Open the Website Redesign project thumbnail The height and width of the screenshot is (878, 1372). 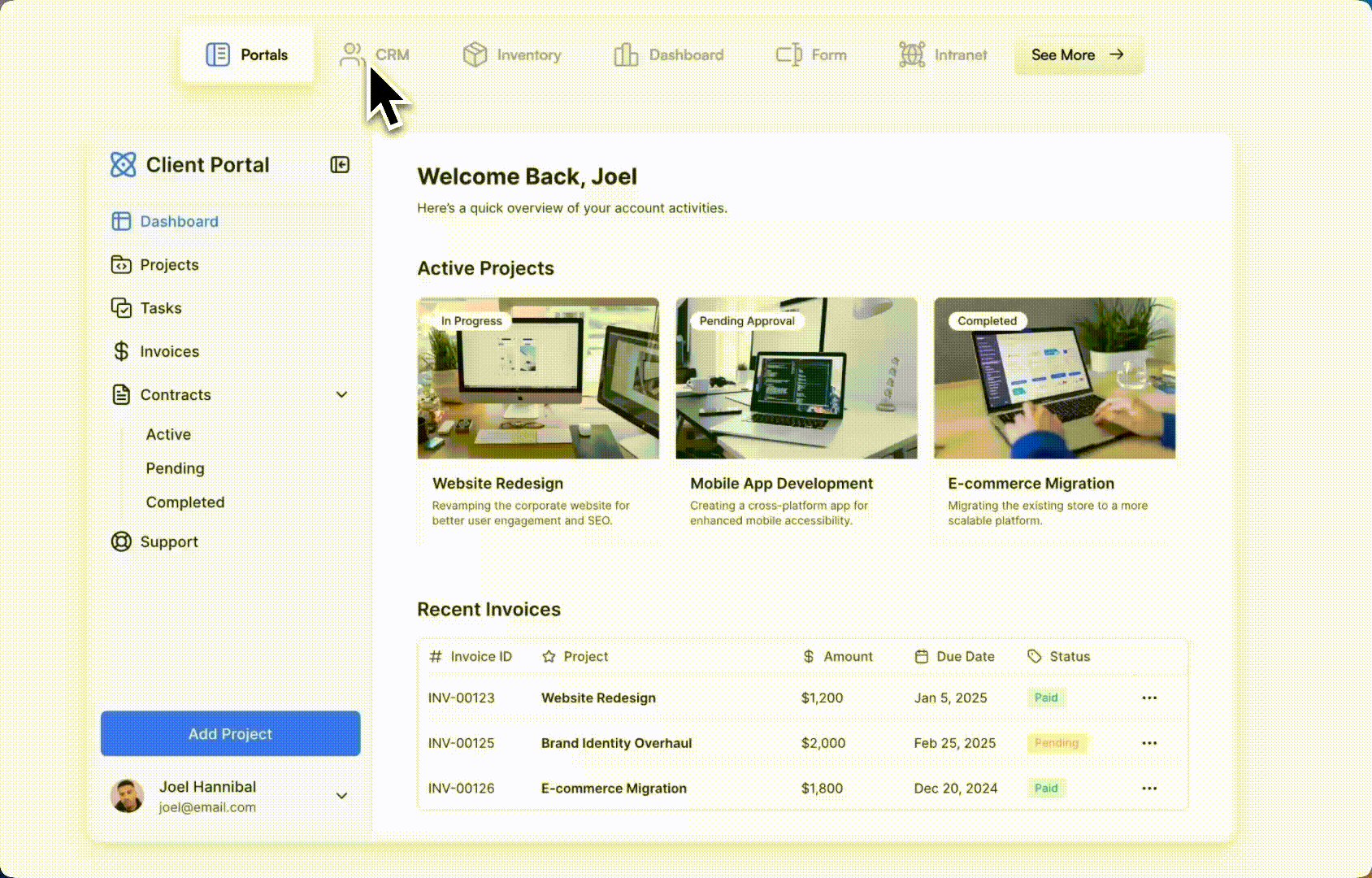pyautogui.click(x=537, y=378)
